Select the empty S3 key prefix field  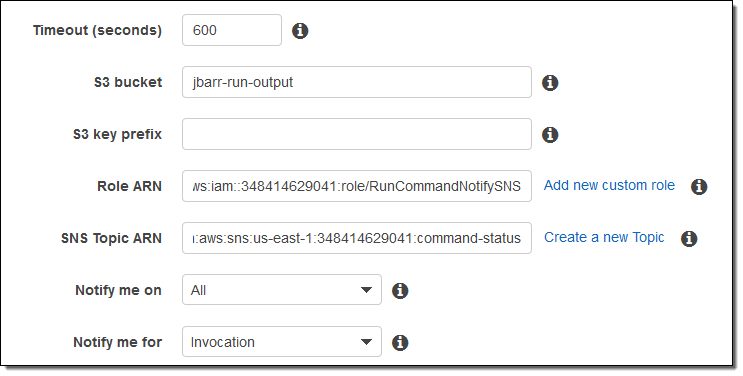tap(357, 134)
